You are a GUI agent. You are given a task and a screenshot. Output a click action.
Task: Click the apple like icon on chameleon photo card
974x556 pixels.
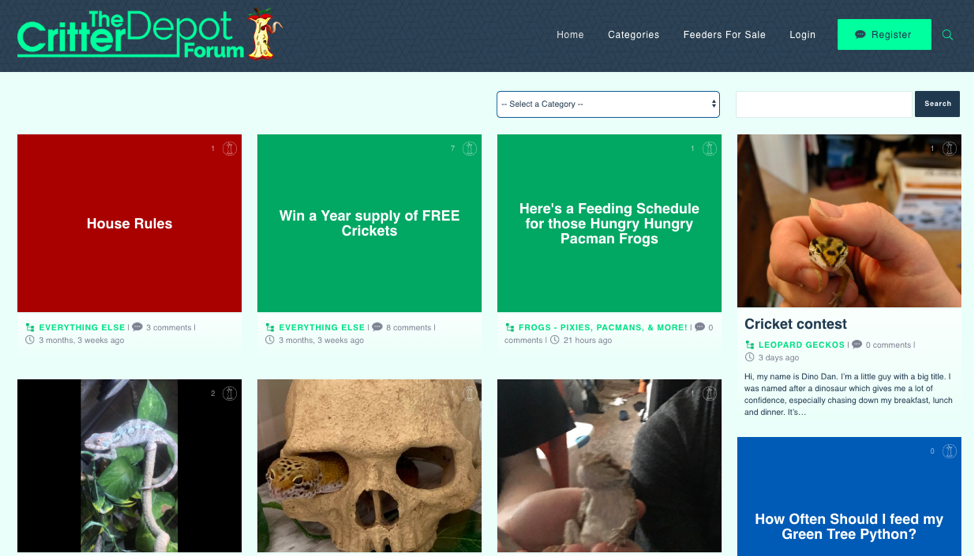click(230, 393)
